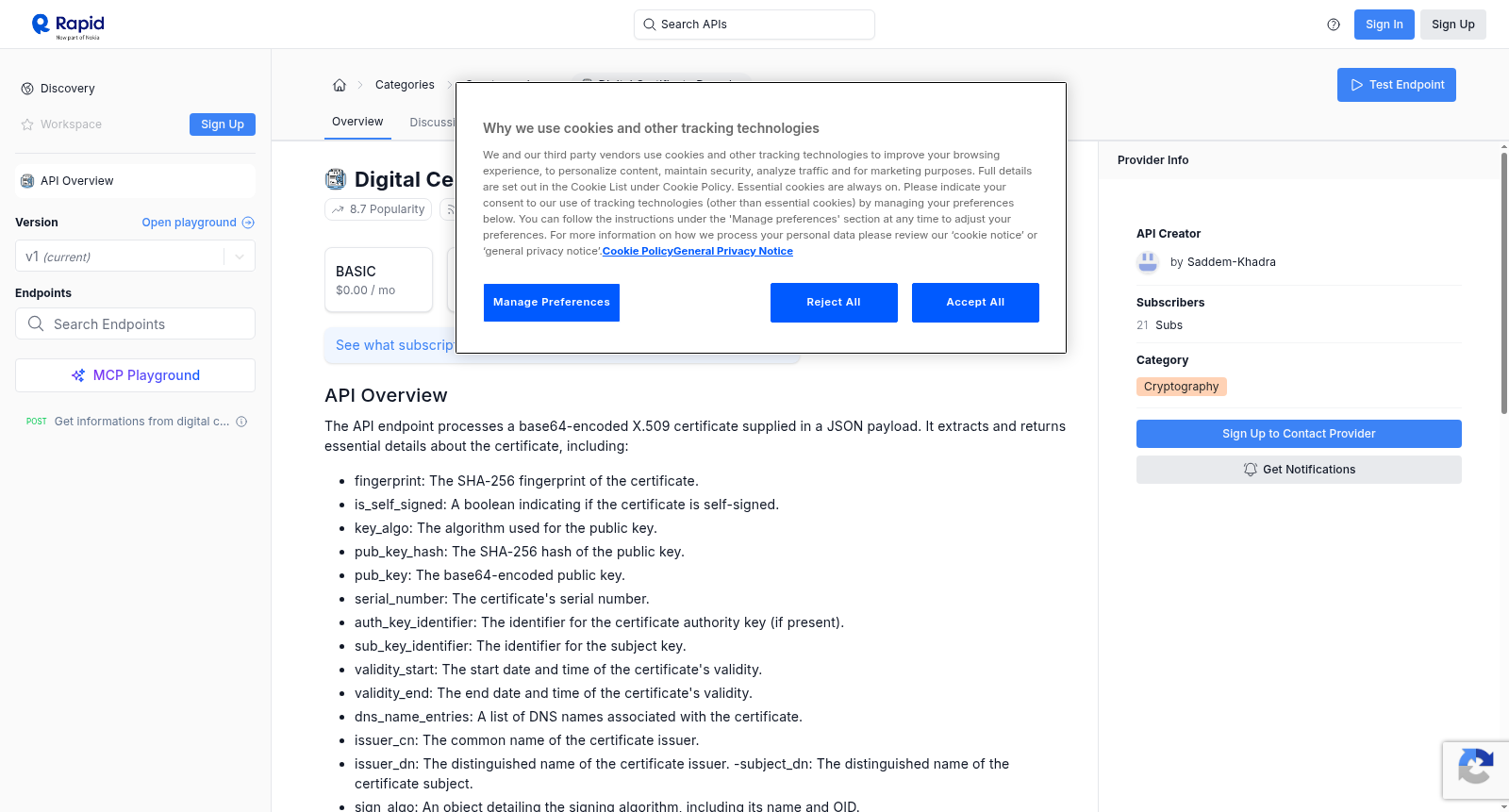Click the Provider Info panel heading
This screenshot has width=1509, height=812.
point(1152,160)
